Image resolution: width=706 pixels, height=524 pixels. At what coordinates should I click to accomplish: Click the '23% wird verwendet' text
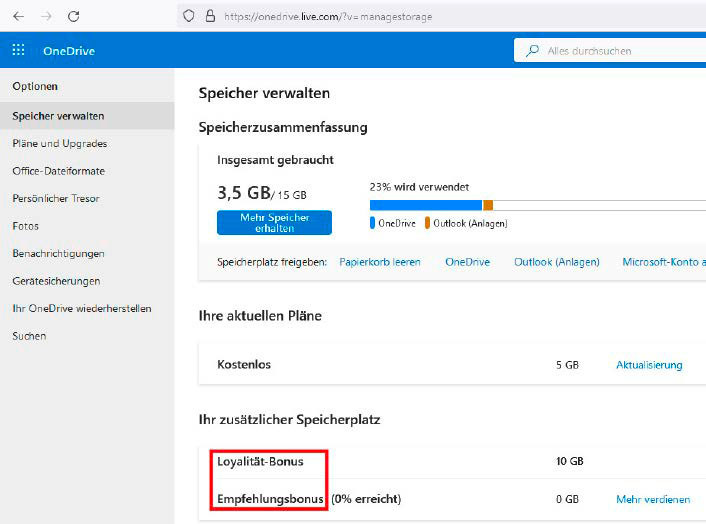point(419,187)
